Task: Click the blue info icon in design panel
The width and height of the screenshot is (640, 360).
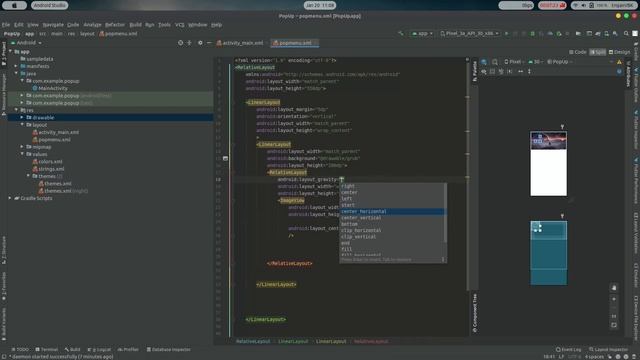Action: [619, 71]
